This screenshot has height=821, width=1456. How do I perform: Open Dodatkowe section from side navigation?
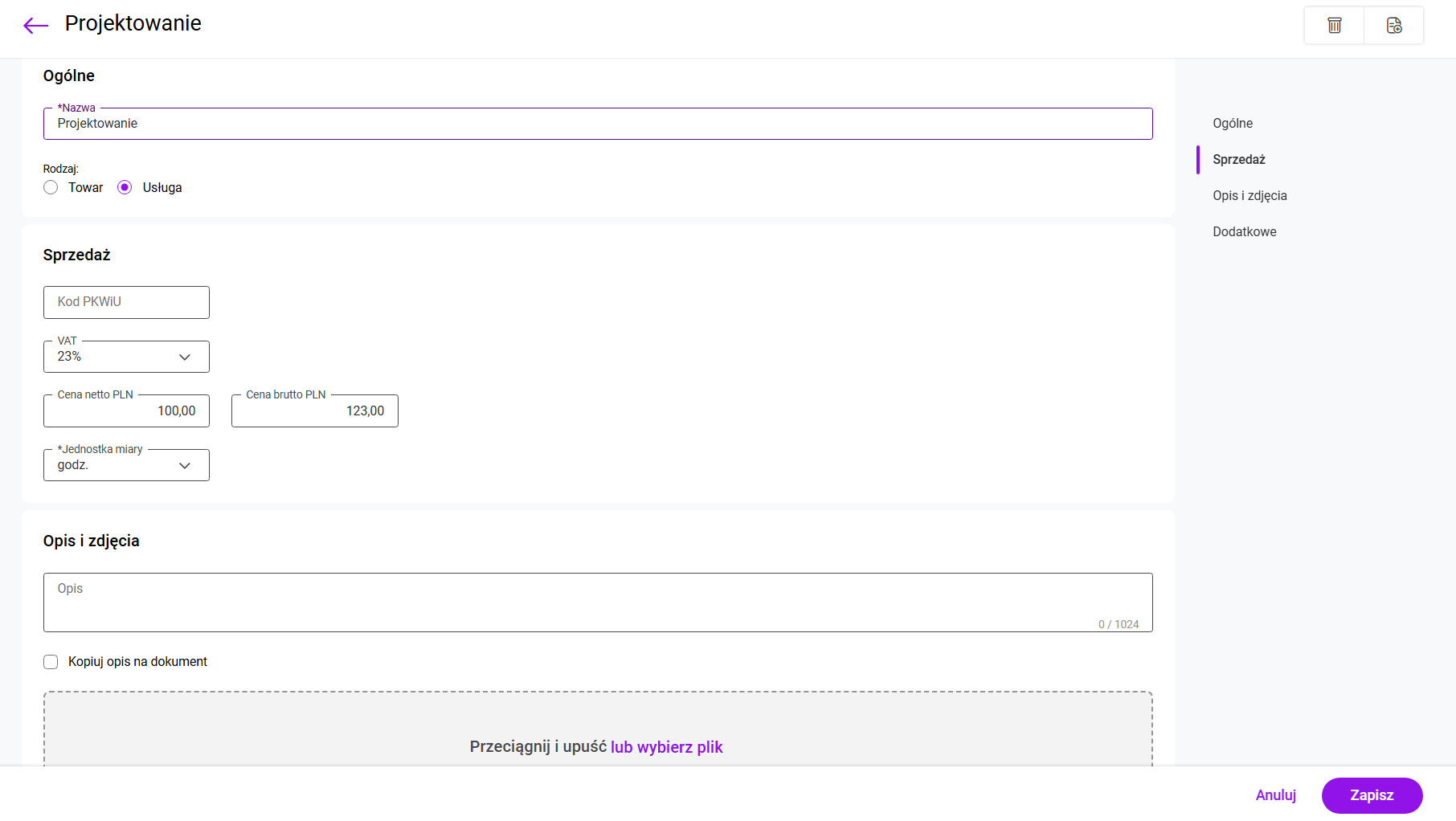1244,231
